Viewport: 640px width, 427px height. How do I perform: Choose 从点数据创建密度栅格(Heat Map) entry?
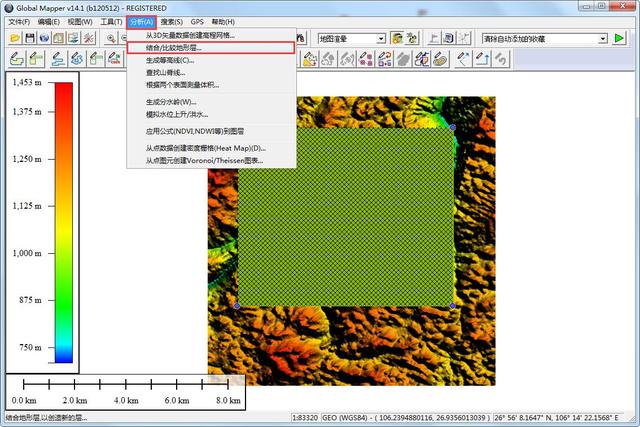(211, 148)
